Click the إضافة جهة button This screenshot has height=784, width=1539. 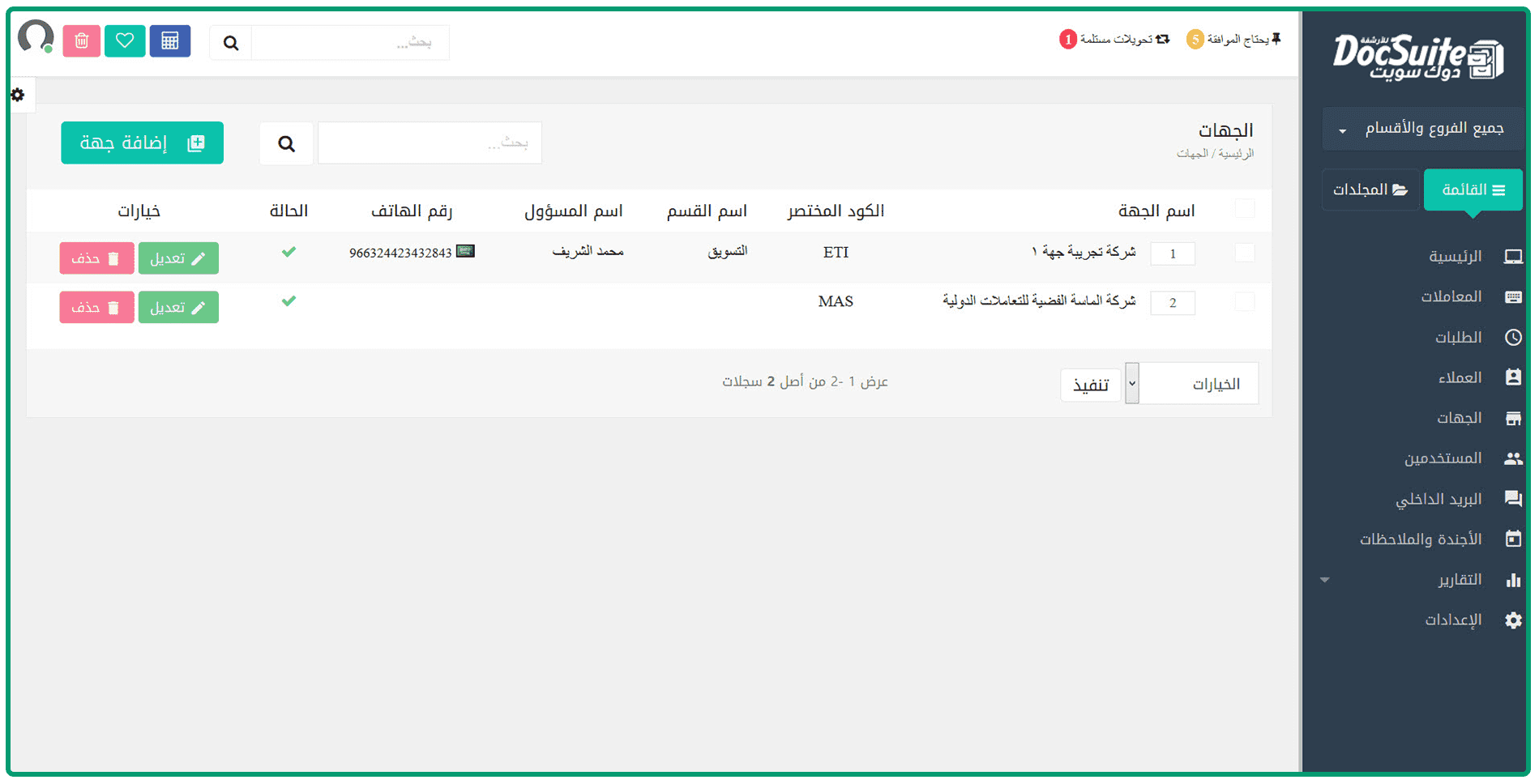[x=142, y=143]
